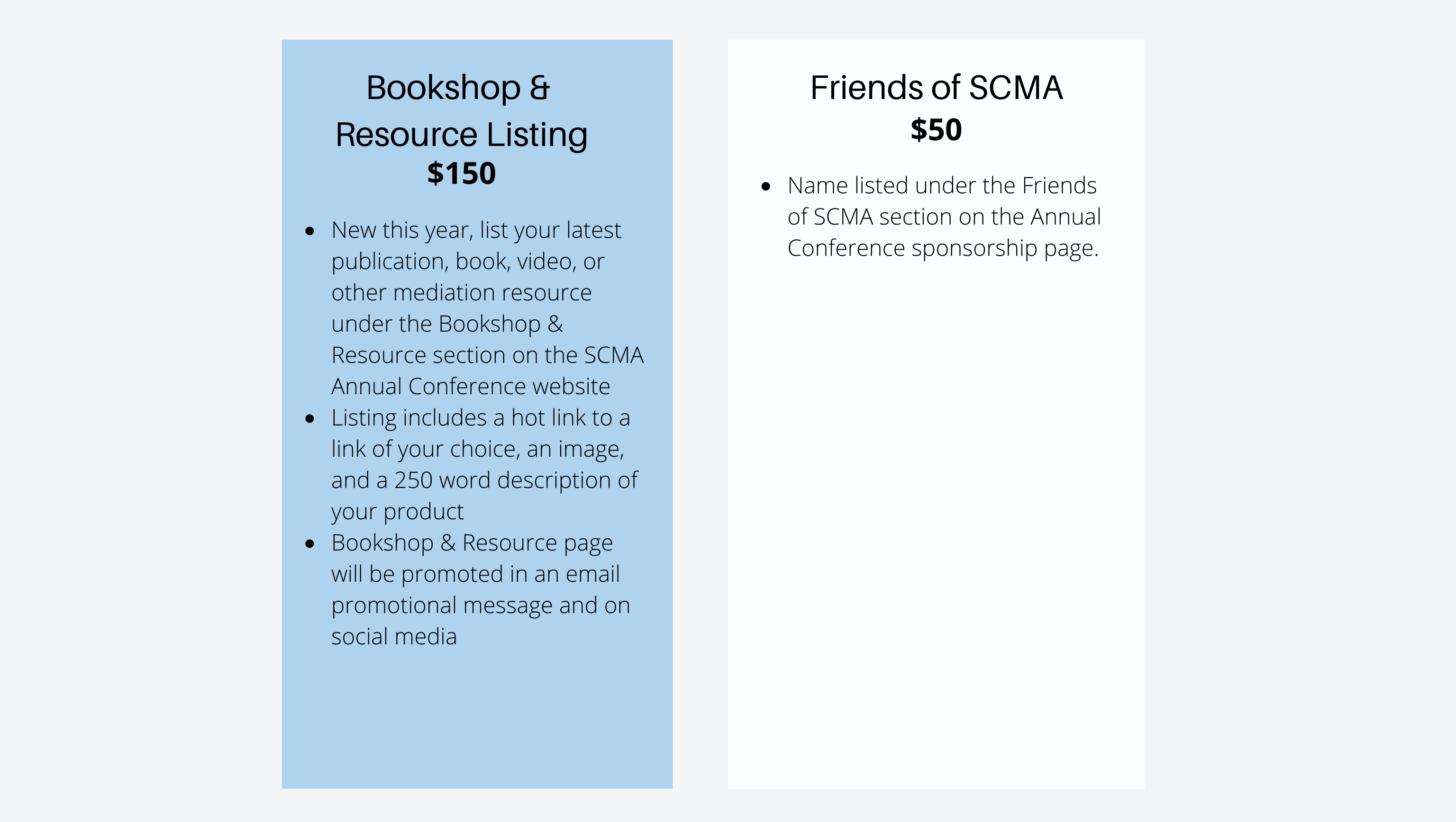The image size is (1456, 822).
Task: Select the $50 price under Friends of SCMA
Action: 936,130
